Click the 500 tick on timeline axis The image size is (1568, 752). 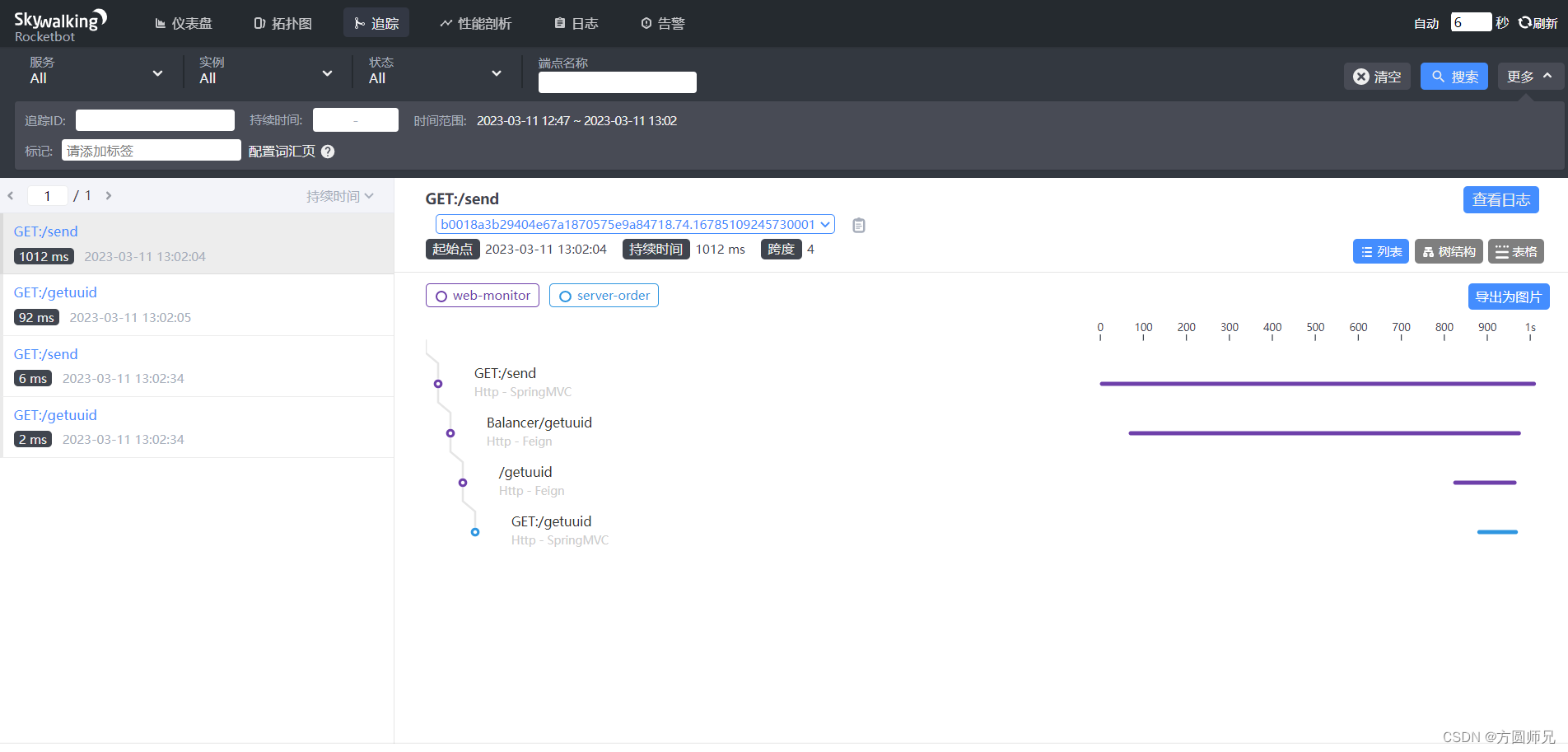[x=1315, y=327]
